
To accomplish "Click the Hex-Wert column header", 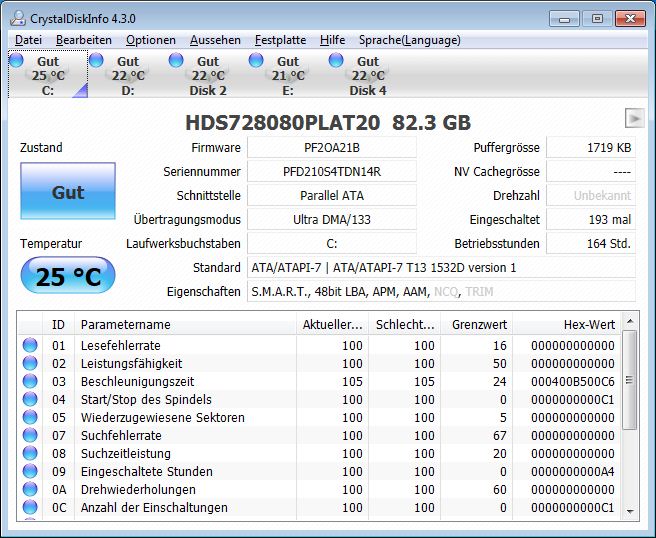I will [567, 325].
